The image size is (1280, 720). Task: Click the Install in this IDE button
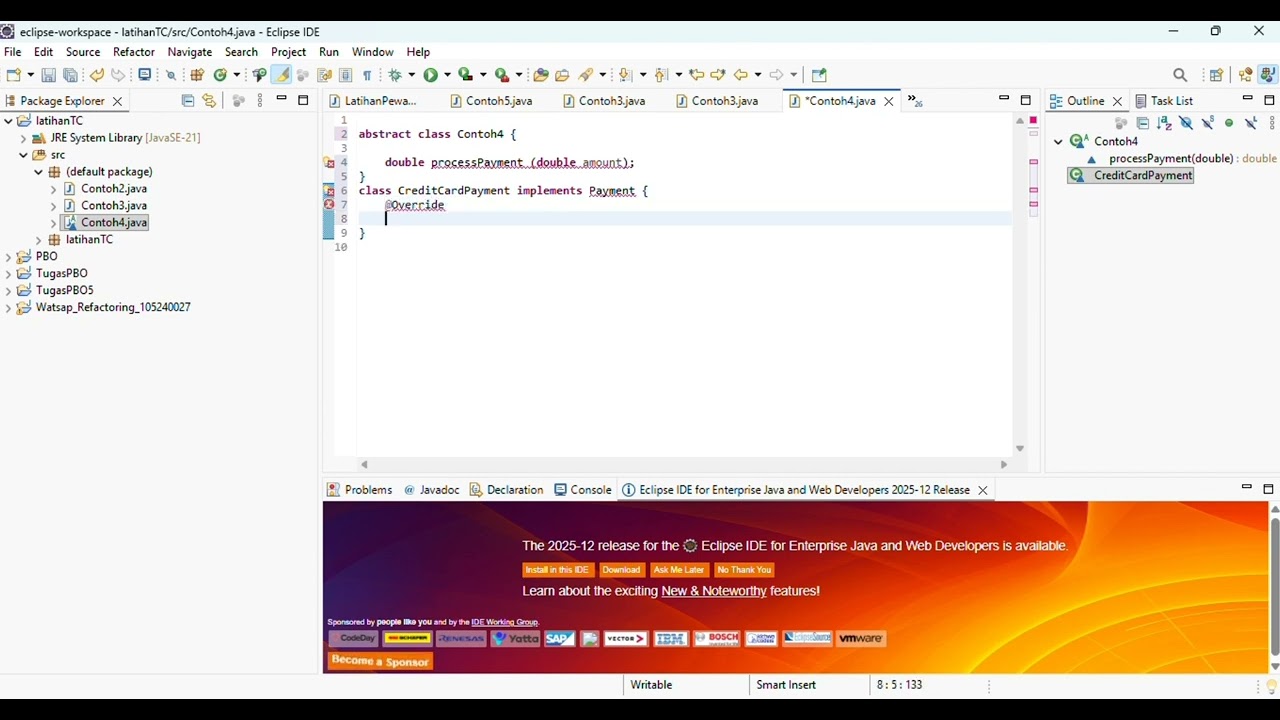tap(557, 570)
